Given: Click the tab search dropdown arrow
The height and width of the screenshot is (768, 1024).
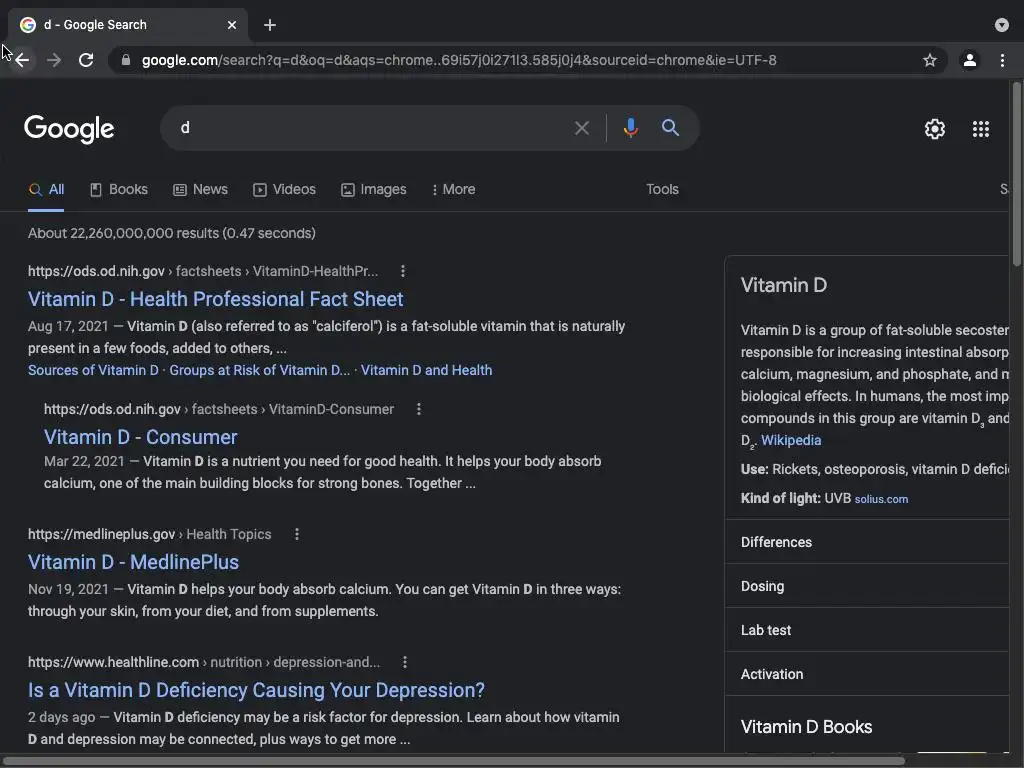Looking at the screenshot, I should 1002,25.
